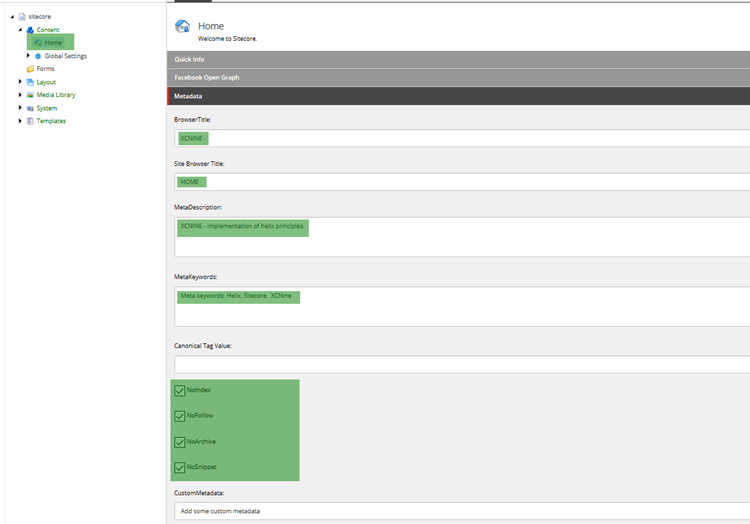Disable the NoArchive checkbox
This screenshot has height=524, width=750.
click(x=179, y=442)
